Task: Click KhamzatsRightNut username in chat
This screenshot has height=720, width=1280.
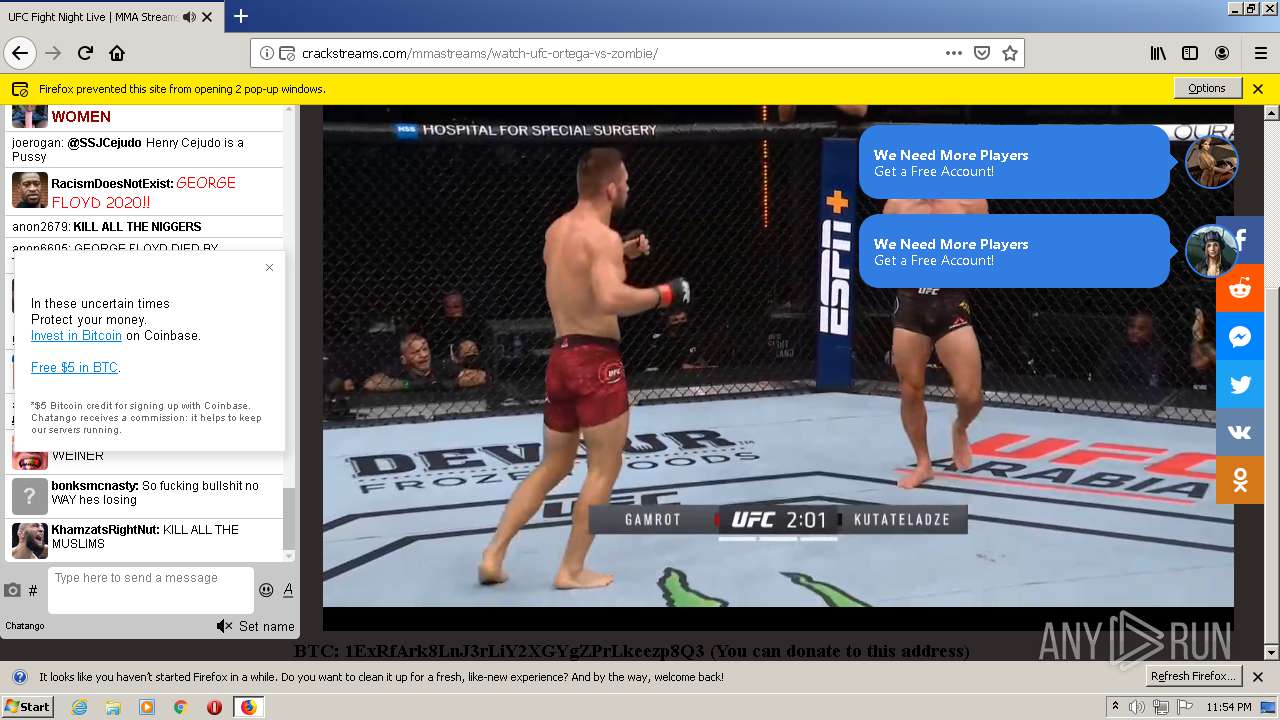Action: point(106,530)
